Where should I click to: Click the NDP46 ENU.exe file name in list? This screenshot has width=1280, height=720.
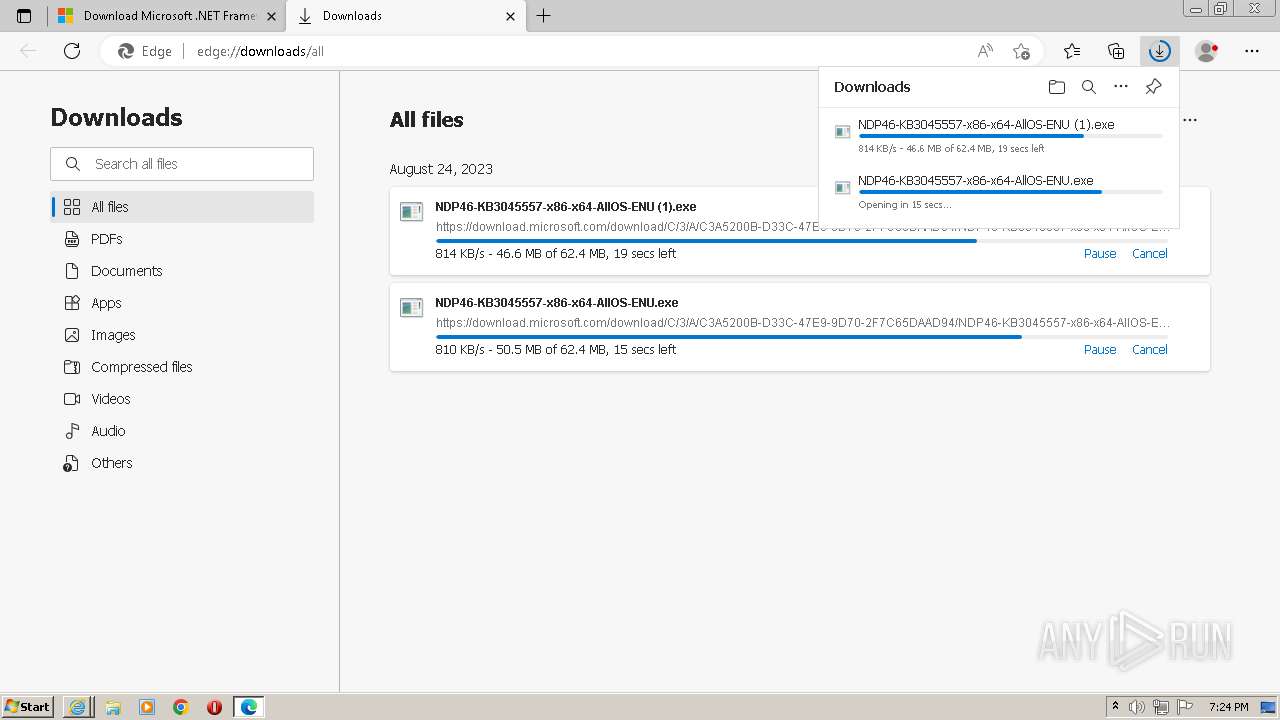click(557, 303)
